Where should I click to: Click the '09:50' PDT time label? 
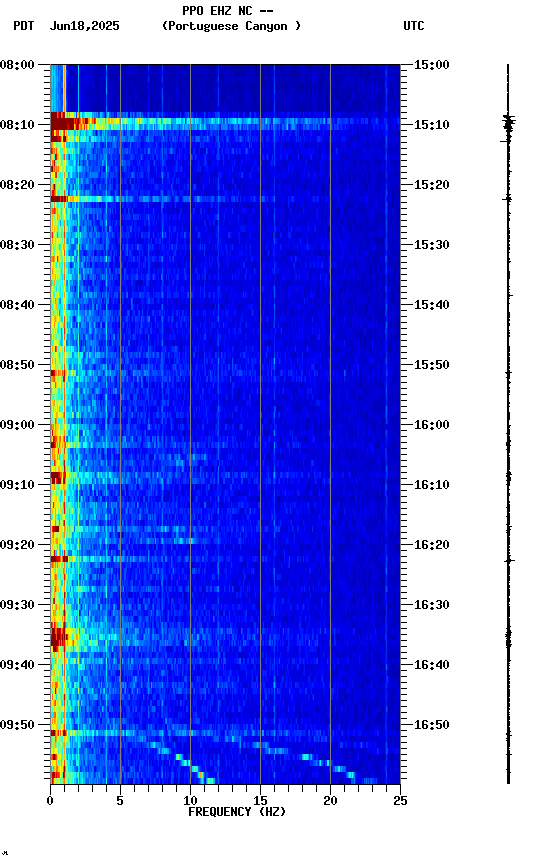point(17,725)
